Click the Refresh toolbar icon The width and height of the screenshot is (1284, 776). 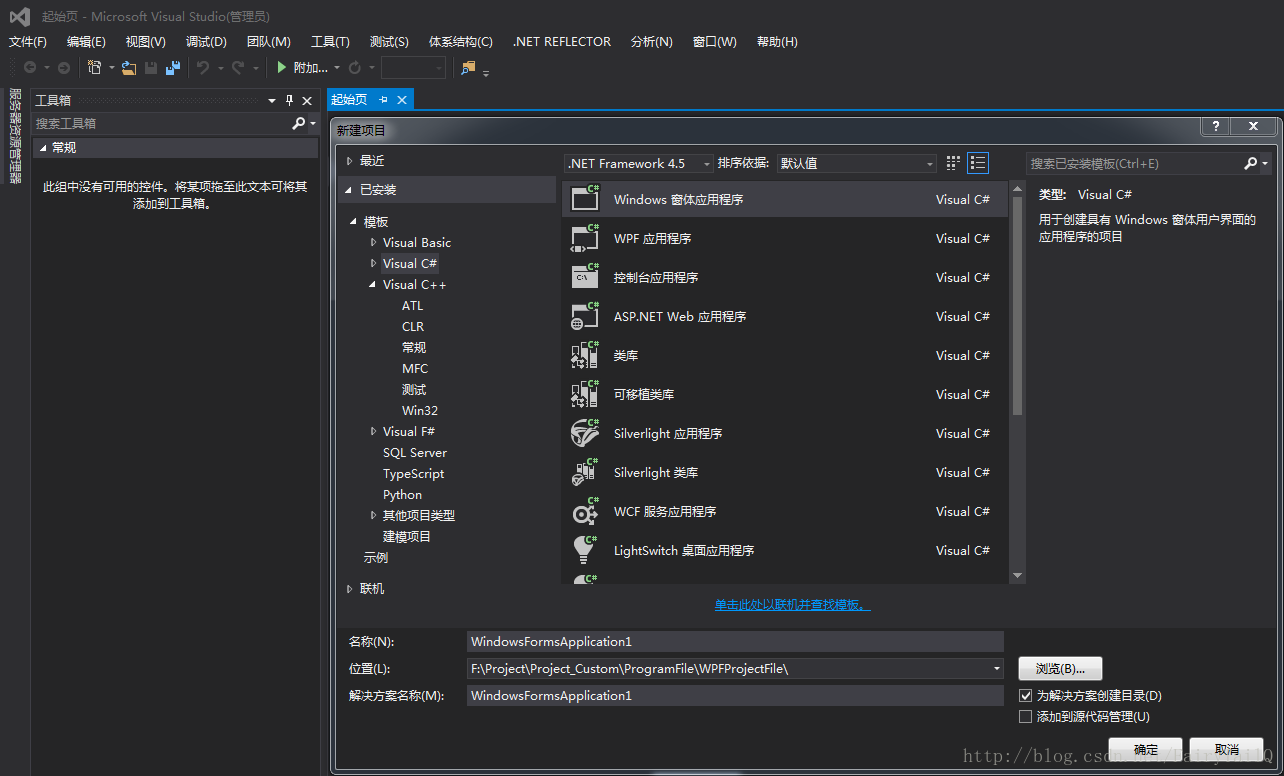tap(354, 67)
